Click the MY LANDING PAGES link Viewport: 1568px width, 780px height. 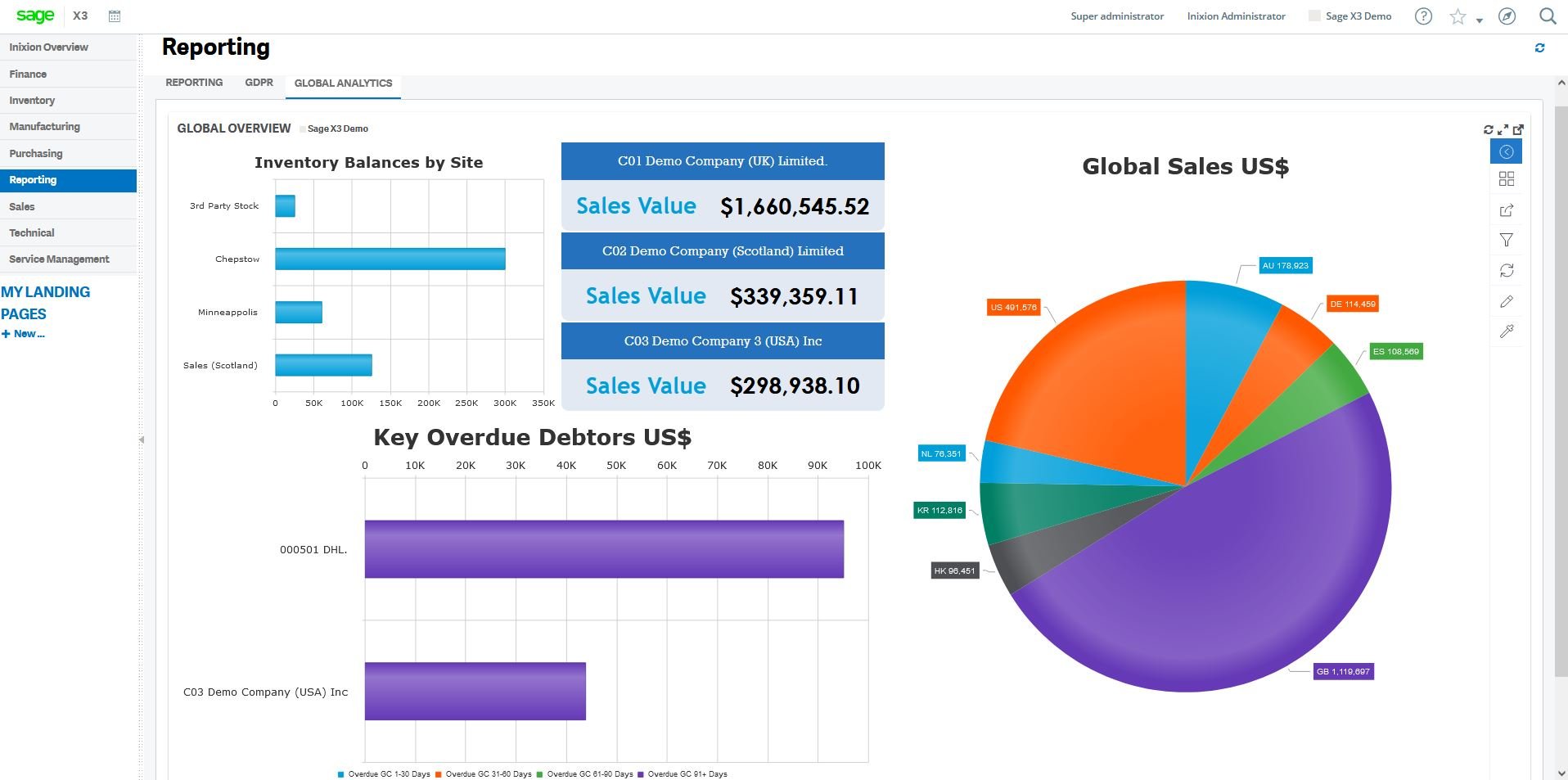tap(45, 303)
